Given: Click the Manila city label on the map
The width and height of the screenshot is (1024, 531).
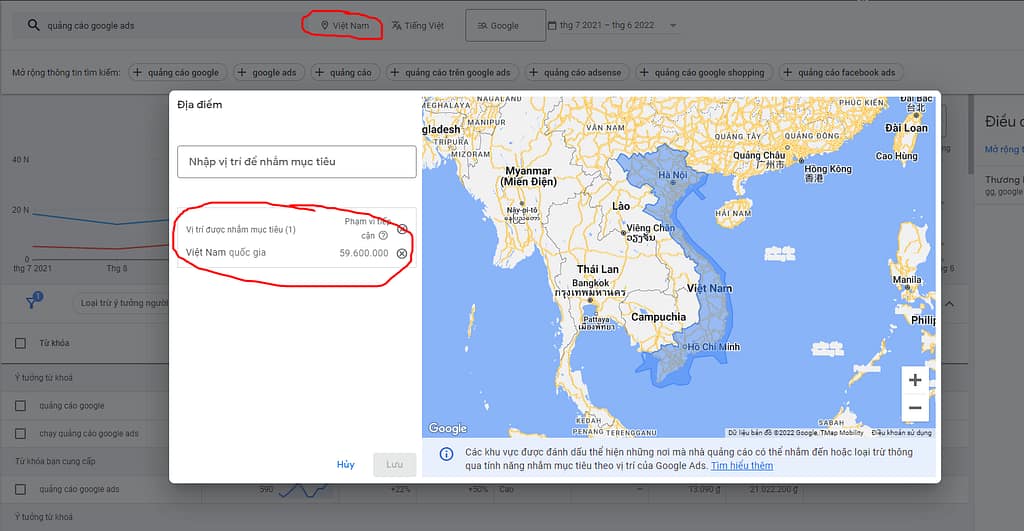Looking at the screenshot, I should (907, 280).
